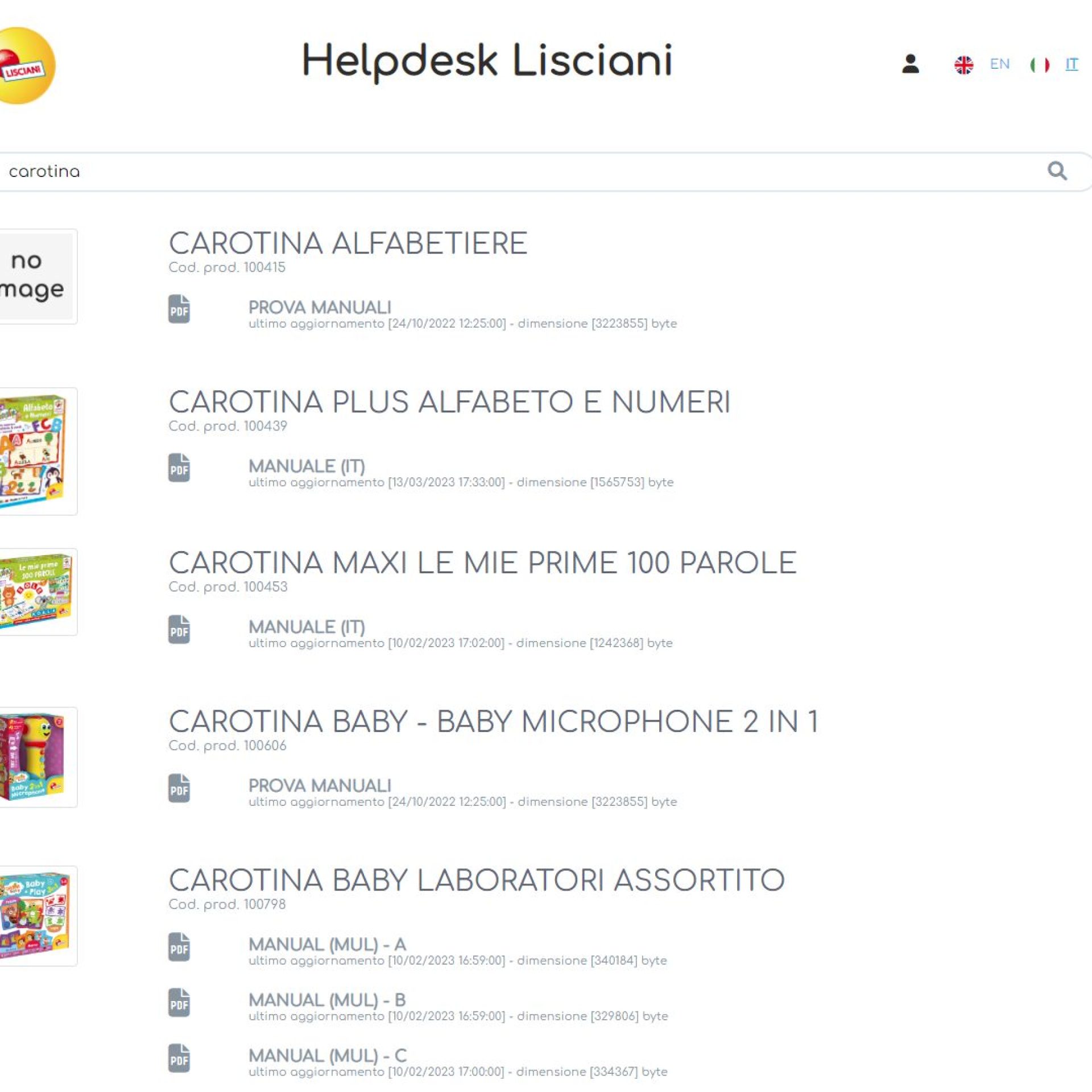Open MANUALE (IT) for Le Mie Prime 100 Parole
The height and width of the screenshot is (1092, 1092).
pyautogui.click(x=307, y=627)
